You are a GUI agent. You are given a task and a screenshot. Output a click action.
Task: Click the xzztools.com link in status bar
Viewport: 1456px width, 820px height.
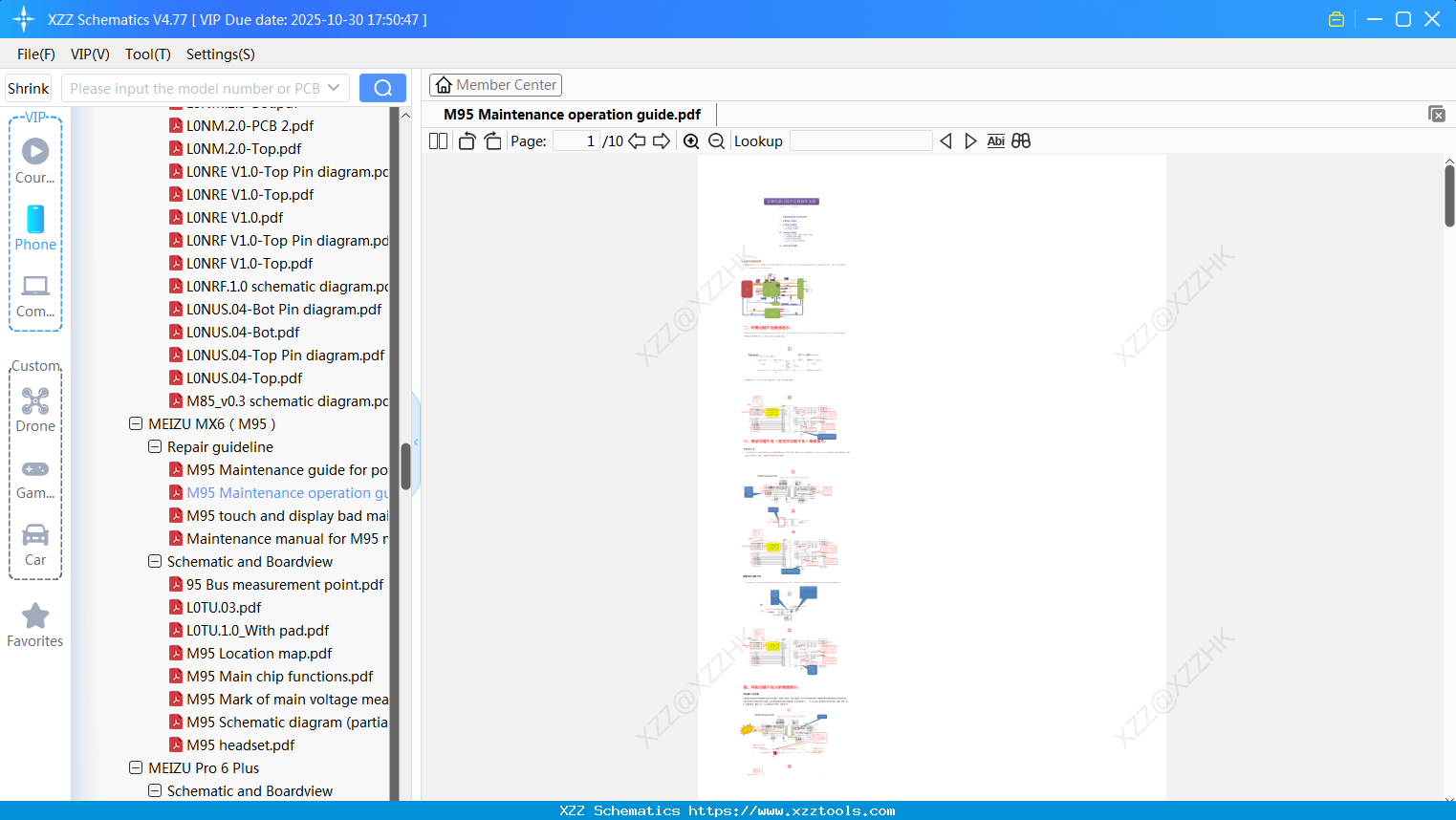pyautogui.click(x=792, y=810)
